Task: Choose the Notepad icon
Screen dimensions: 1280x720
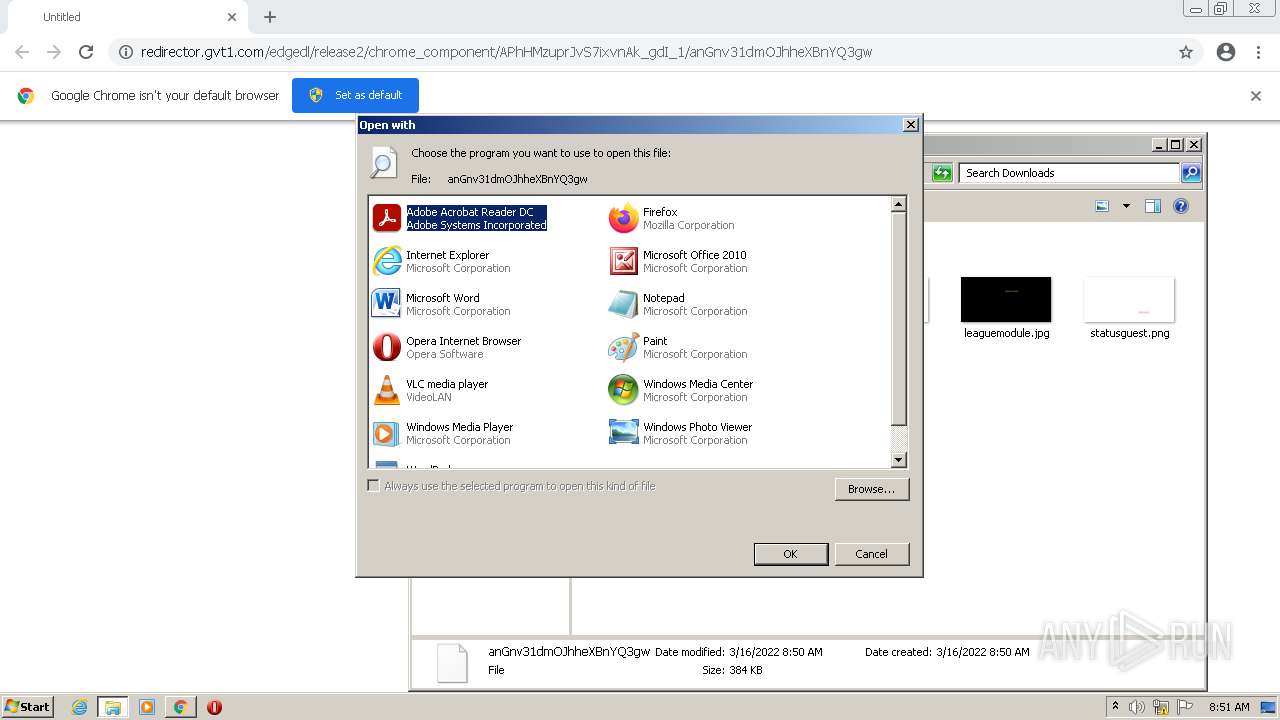Action: [x=623, y=304]
